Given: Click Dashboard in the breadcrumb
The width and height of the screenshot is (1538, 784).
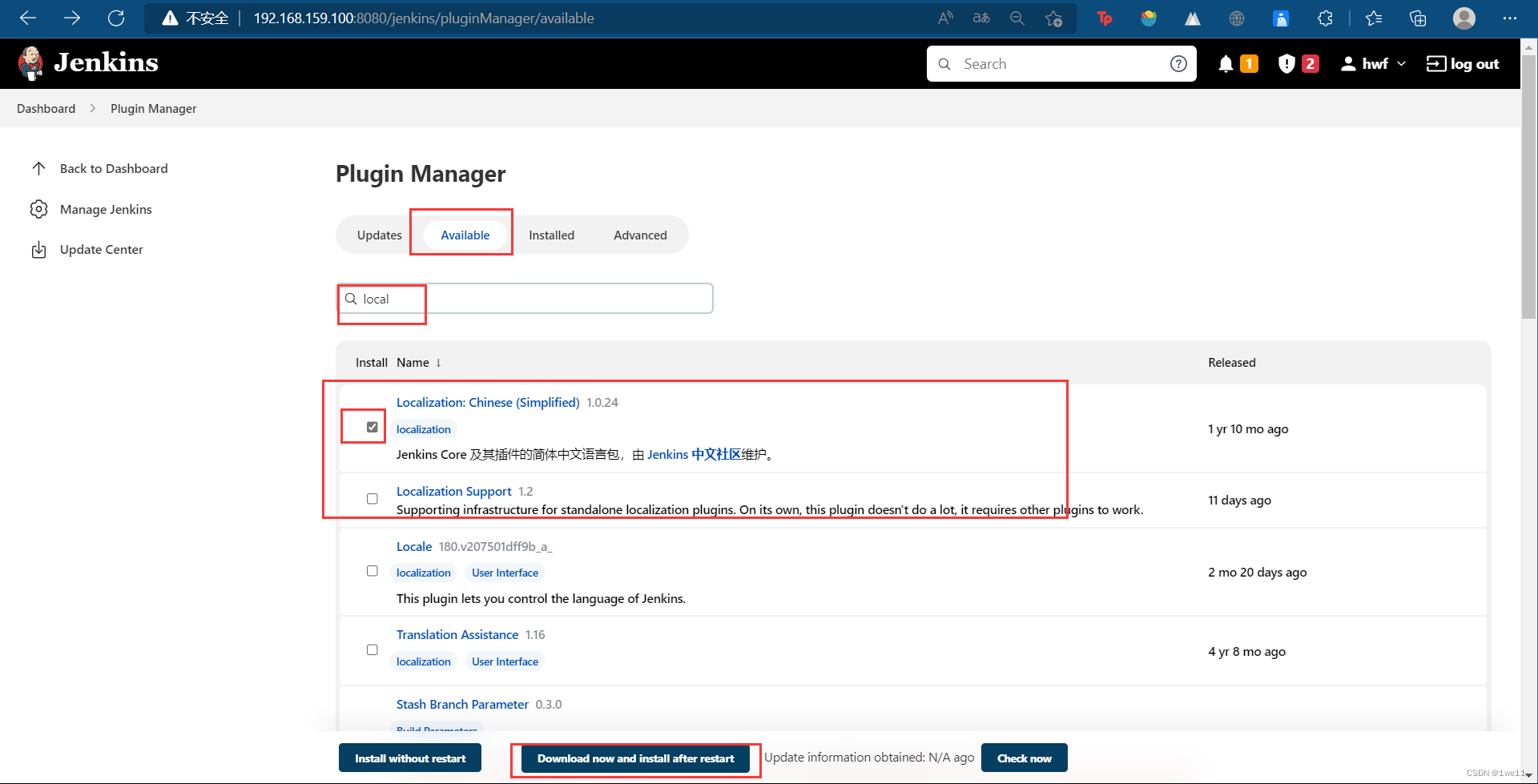Looking at the screenshot, I should (x=46, y=108).
